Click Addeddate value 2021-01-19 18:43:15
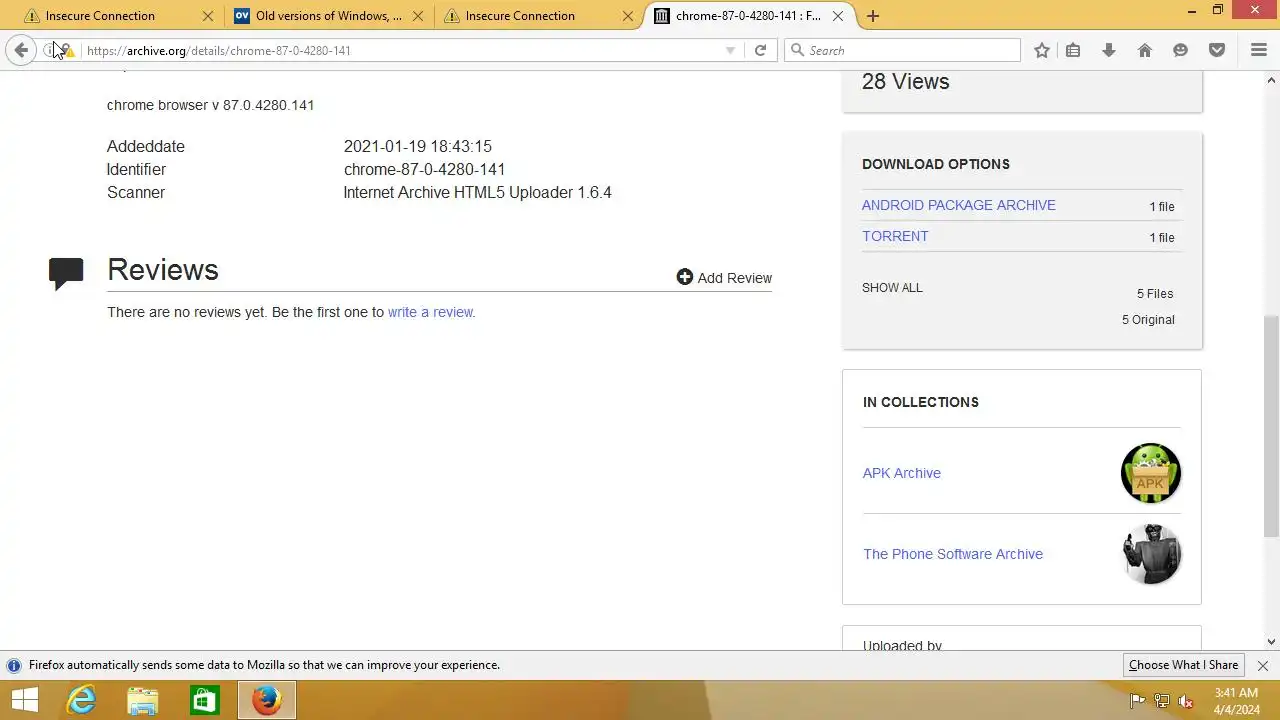Screen dimensions: 1280x720 417,146
